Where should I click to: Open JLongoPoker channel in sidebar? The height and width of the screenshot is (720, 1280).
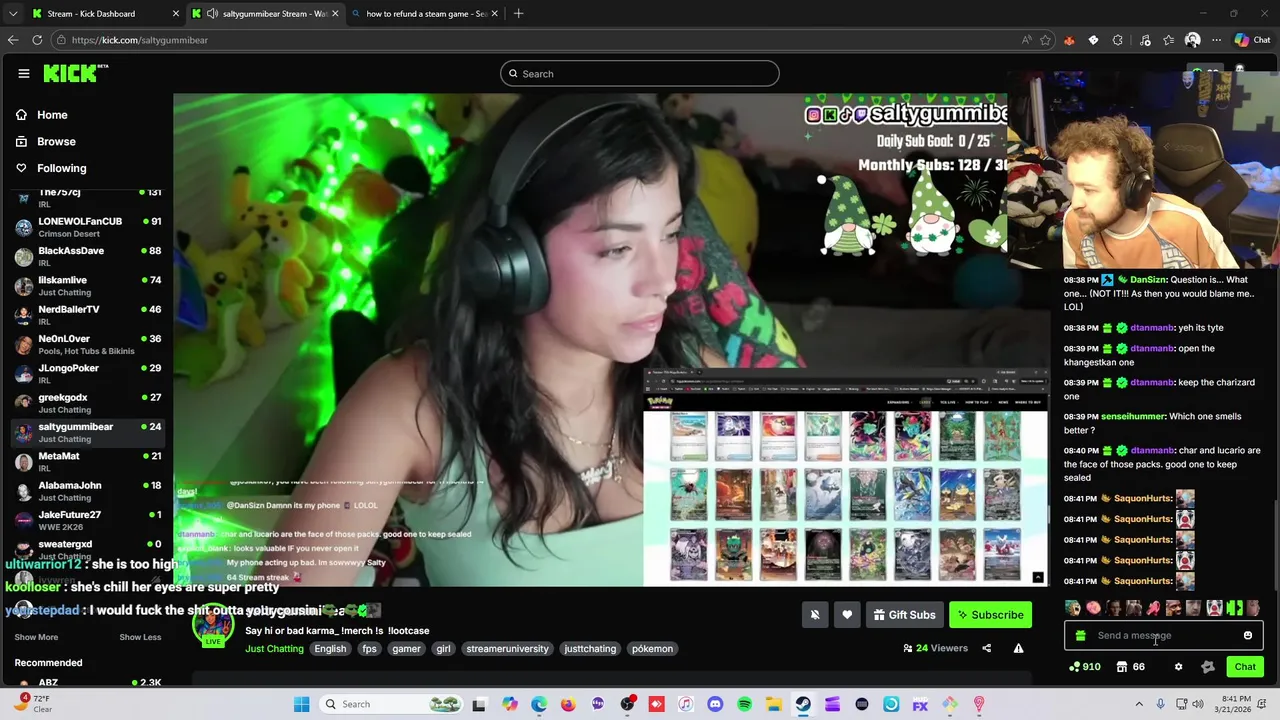88,373
